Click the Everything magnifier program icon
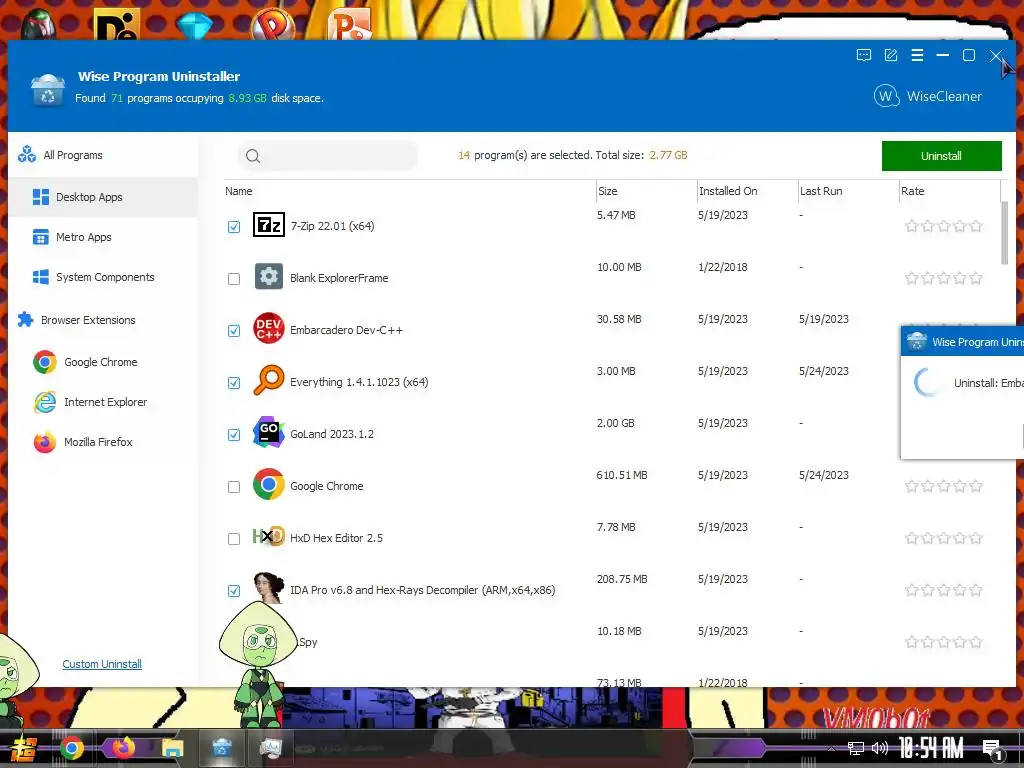Screen dimensions: 1024x768 [x=268, y=380]
